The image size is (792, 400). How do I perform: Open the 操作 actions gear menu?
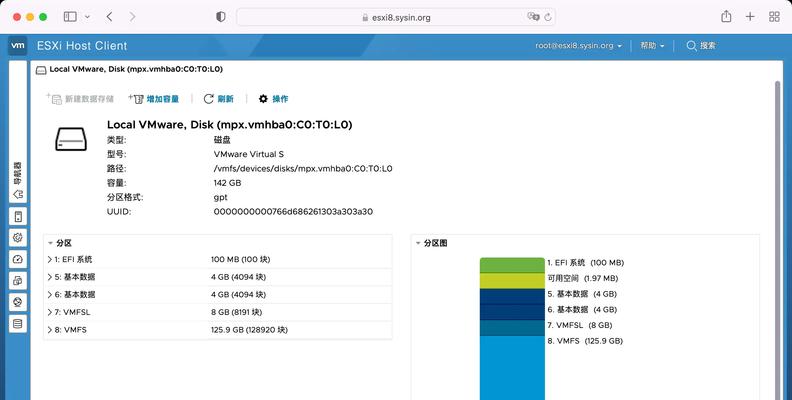[x=273, y=99]
